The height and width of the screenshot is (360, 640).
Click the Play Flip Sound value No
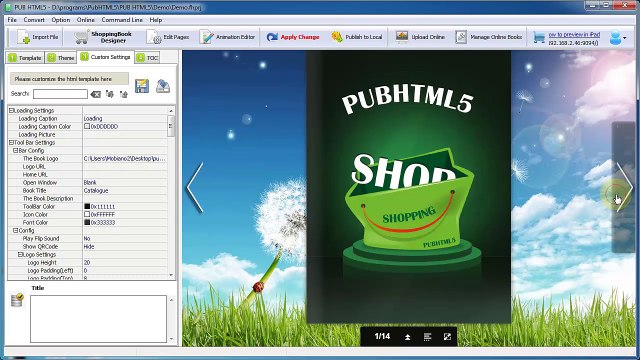[87, 238]
